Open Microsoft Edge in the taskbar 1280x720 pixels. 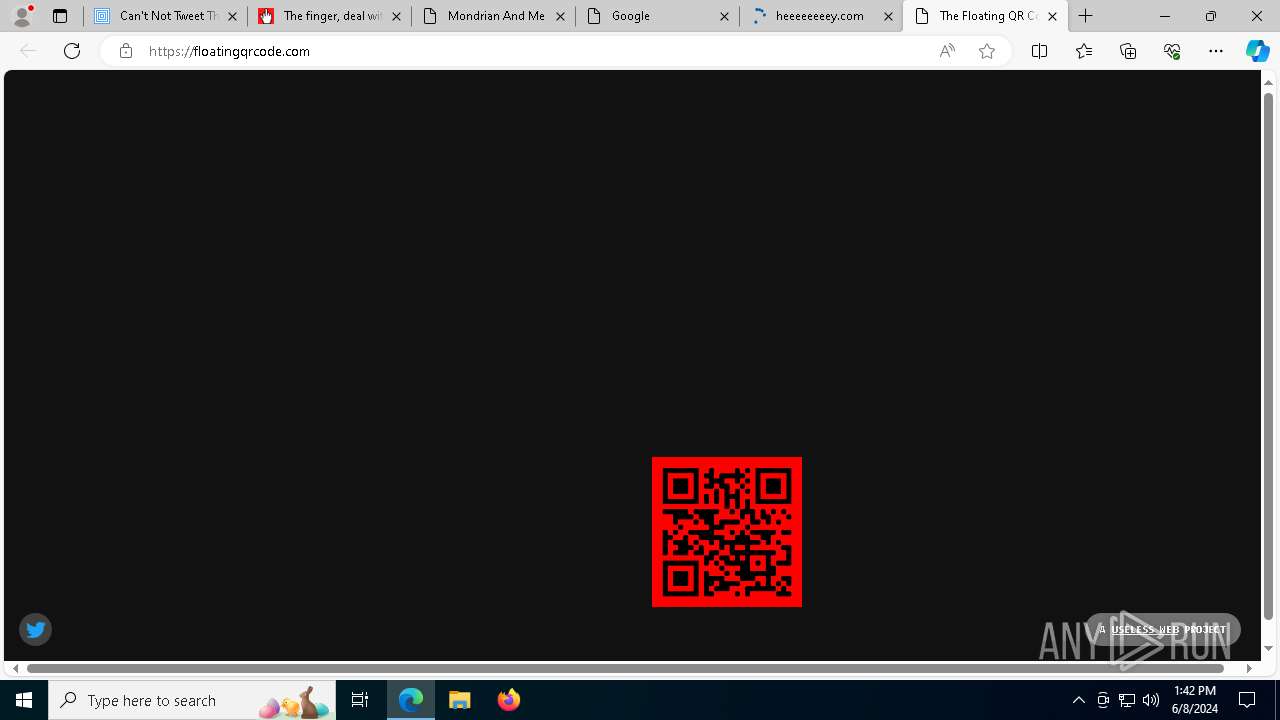411,700
